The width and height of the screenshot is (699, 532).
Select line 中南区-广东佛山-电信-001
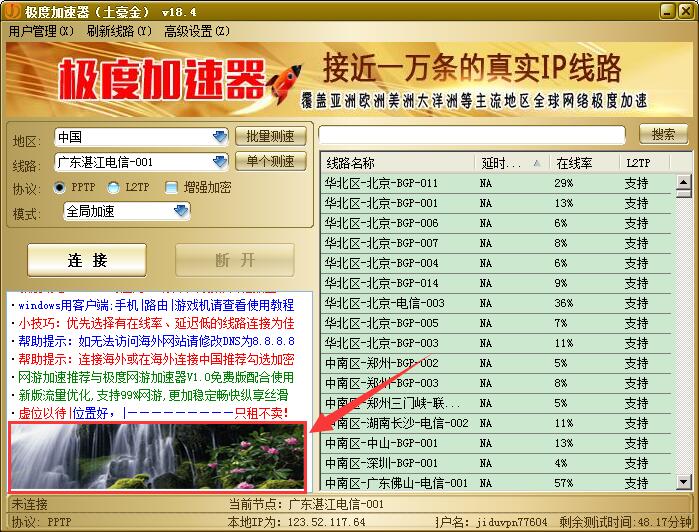(x=496, y=483)
